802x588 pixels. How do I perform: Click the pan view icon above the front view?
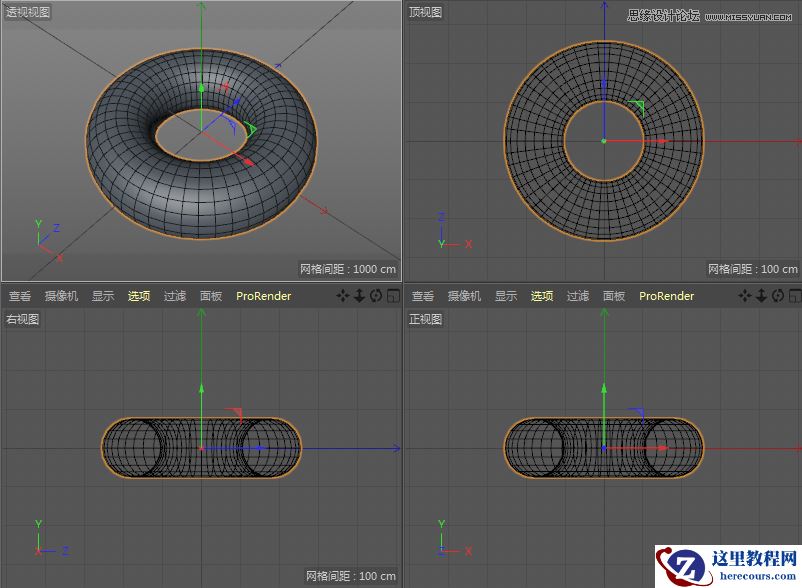tap(745, 296)
